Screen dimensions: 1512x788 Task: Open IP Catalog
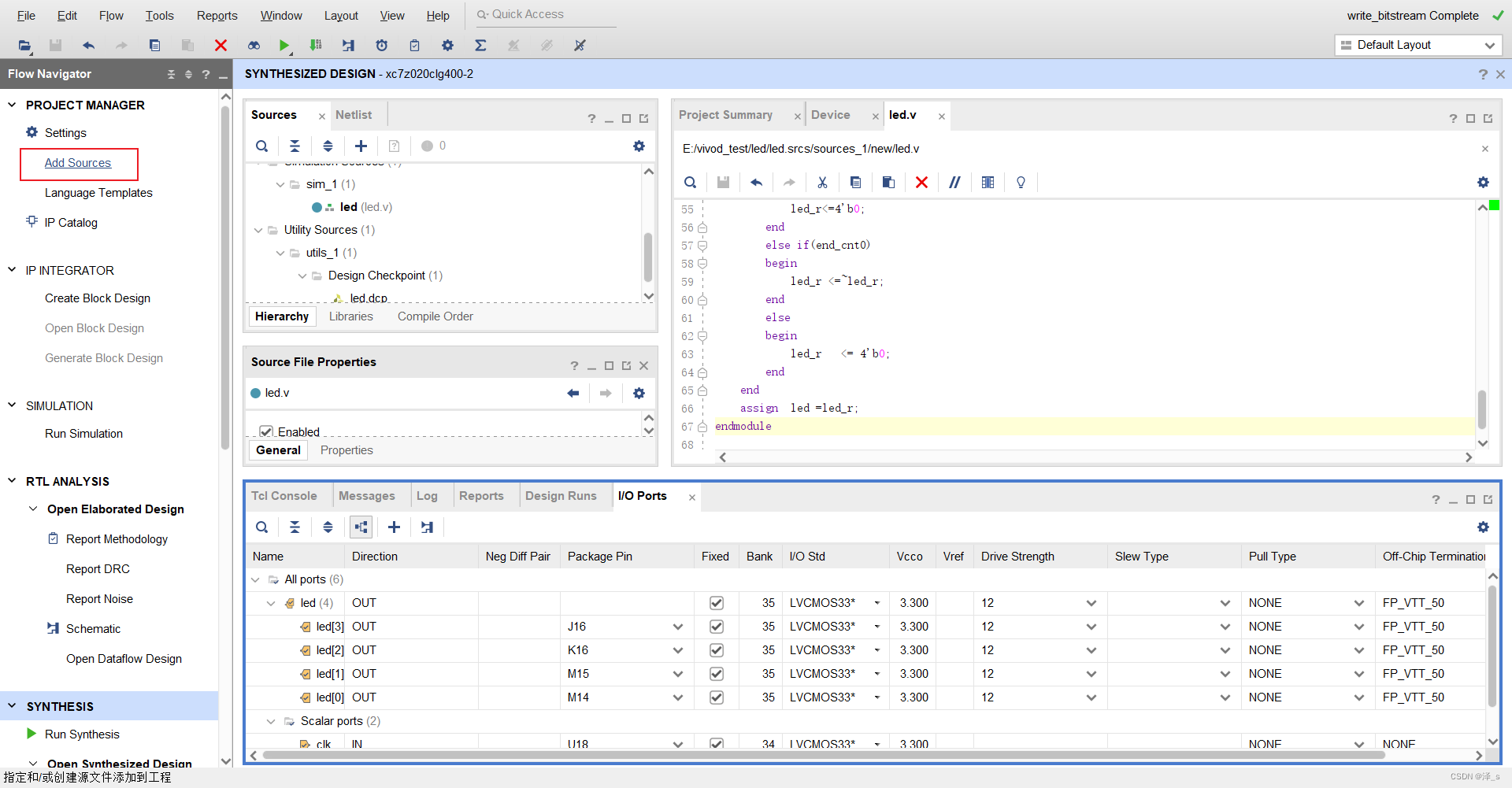point(71,223)
